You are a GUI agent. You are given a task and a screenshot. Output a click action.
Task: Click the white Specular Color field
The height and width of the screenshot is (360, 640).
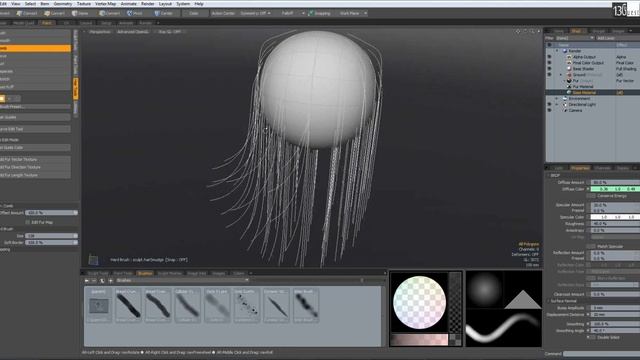point(615,217)
